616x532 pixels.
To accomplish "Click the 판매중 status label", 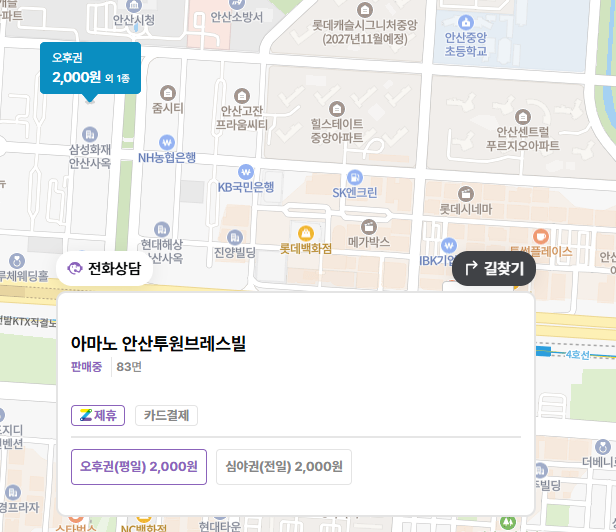I will click(86, 367).
